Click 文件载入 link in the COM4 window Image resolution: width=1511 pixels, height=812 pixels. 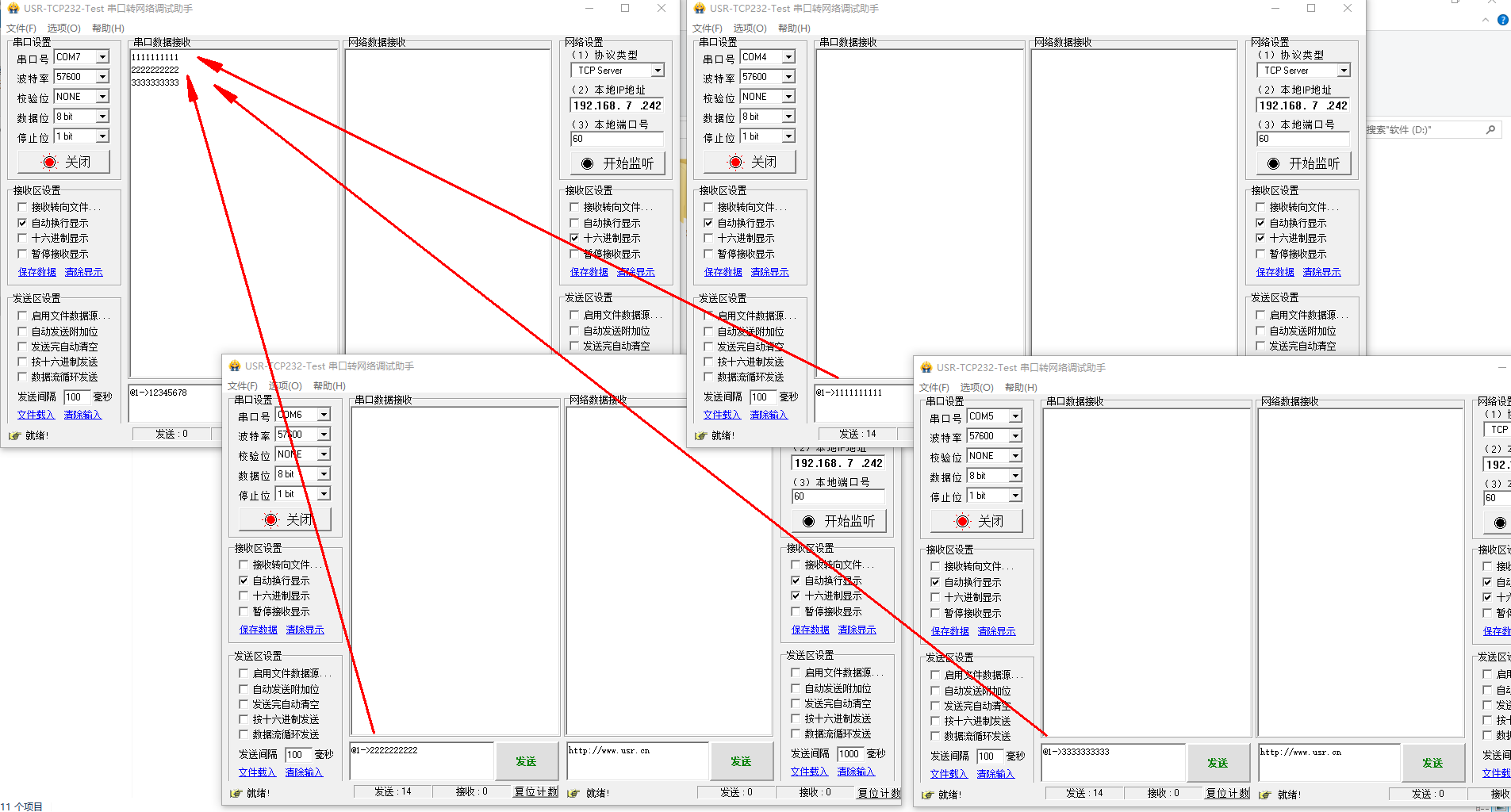point(722,415)
